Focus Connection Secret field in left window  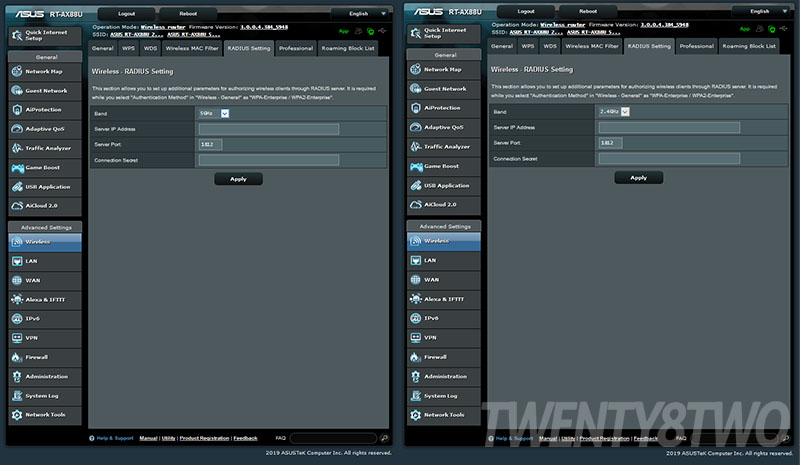(x=269, y=160)
